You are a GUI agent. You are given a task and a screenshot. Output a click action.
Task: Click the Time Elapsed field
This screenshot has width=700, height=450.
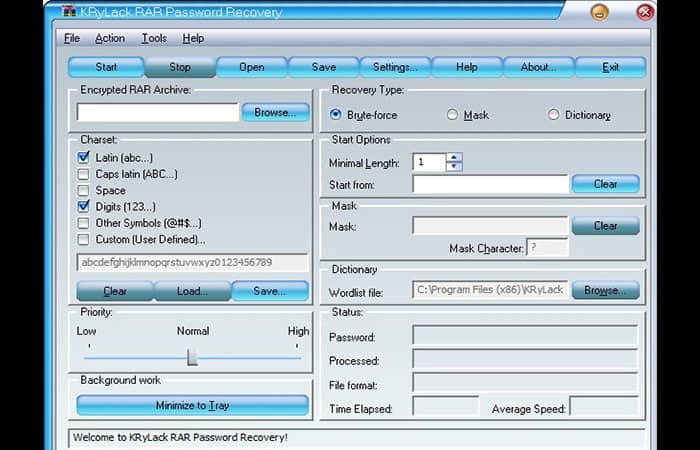coord(446,407)
